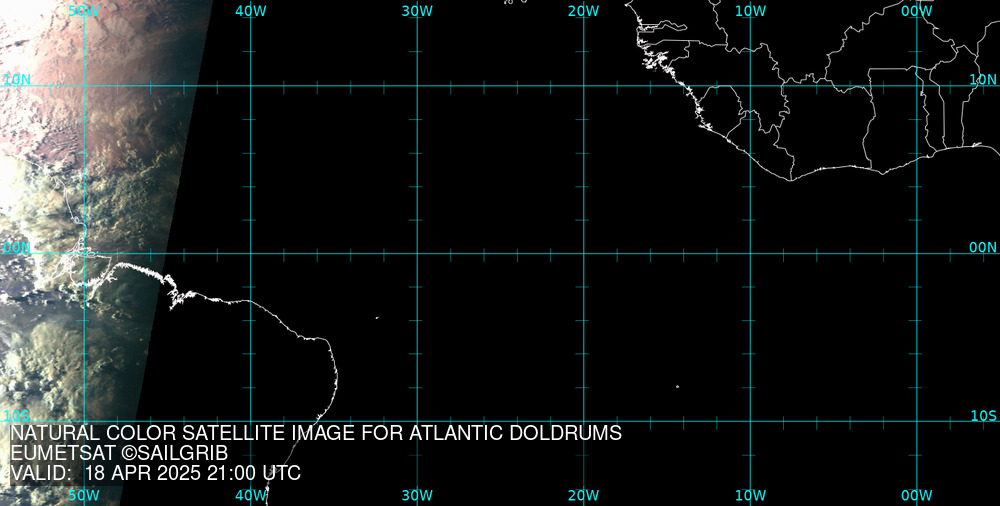
Task: Click the "NATURAL COLOR SATELLITE IMAGE FOR ATLANTIC DOLDRUMS" title
Action: click(x=316, y=433)
